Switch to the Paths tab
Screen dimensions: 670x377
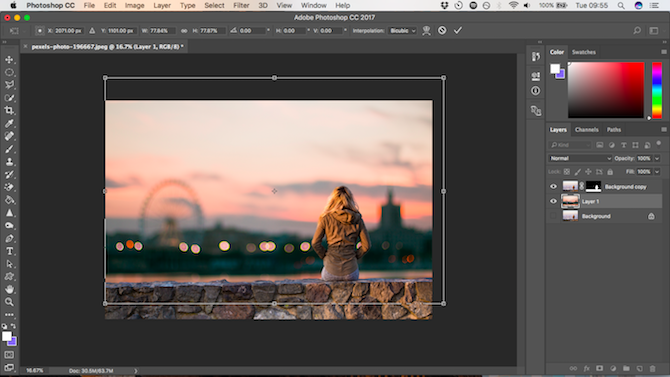point(614,130)
